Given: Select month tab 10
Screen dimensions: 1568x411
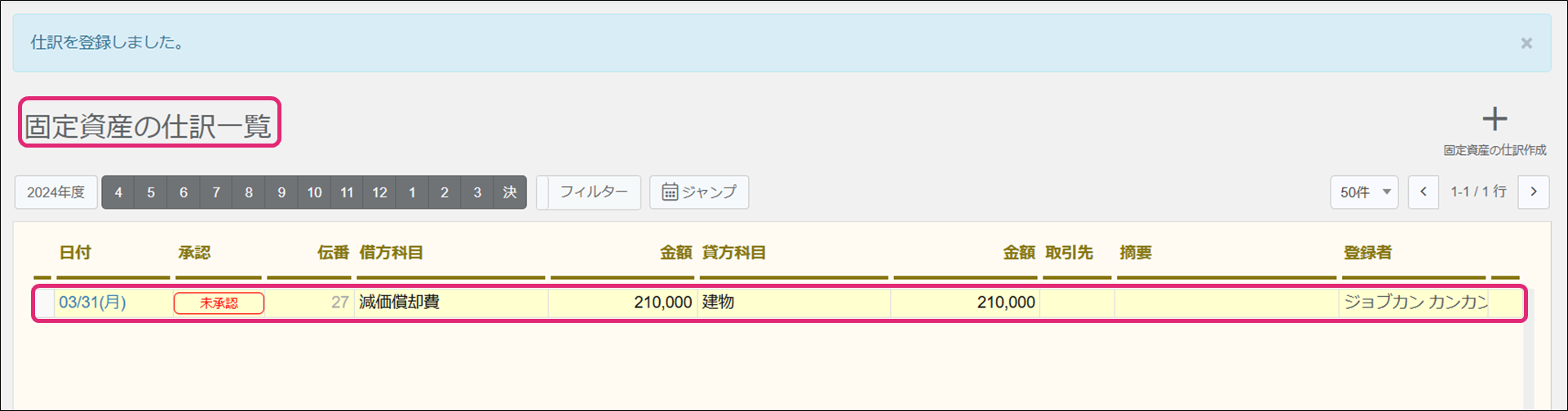Looking at the screenshot, I should click(x=314, y=192).
